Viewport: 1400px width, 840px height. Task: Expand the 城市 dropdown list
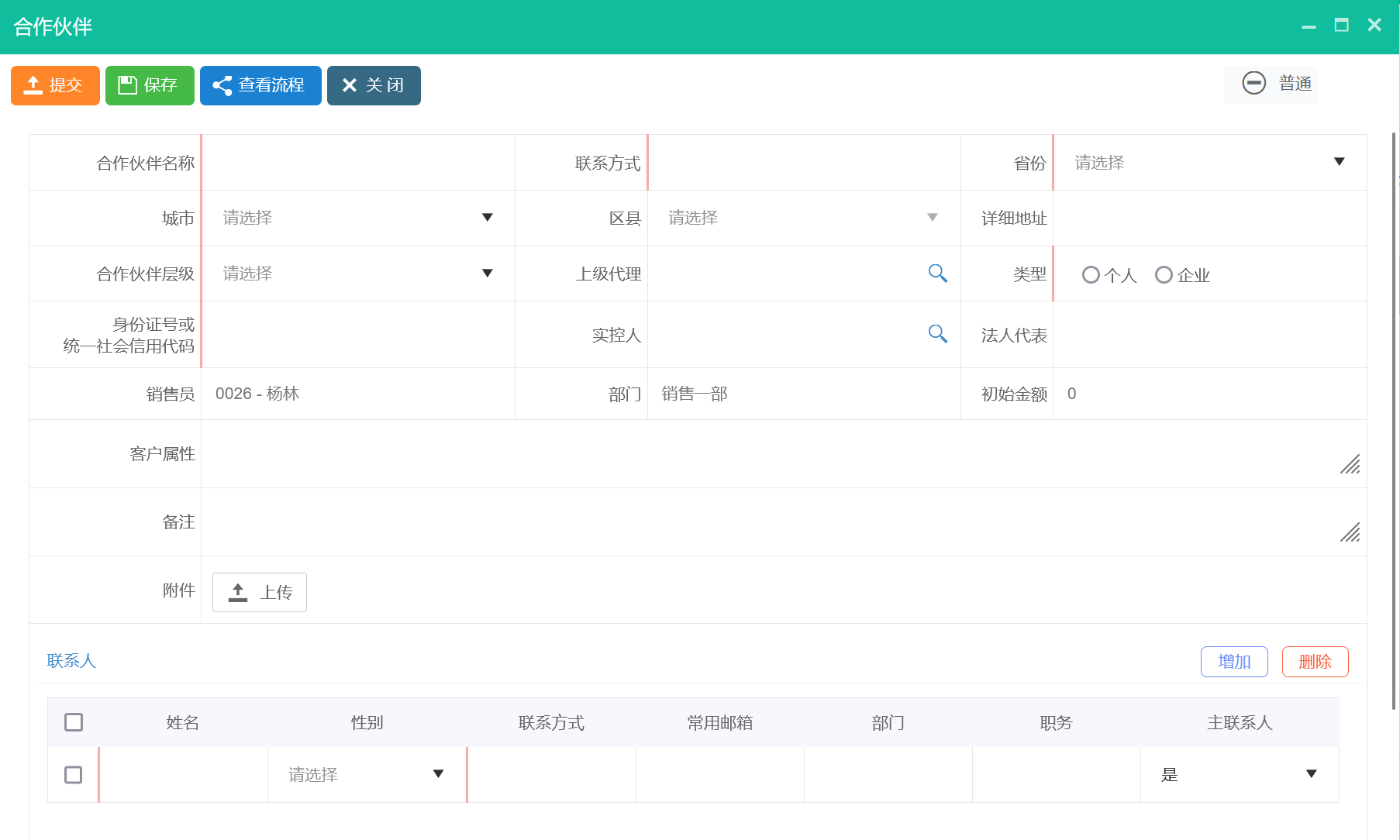click(357, 218)
